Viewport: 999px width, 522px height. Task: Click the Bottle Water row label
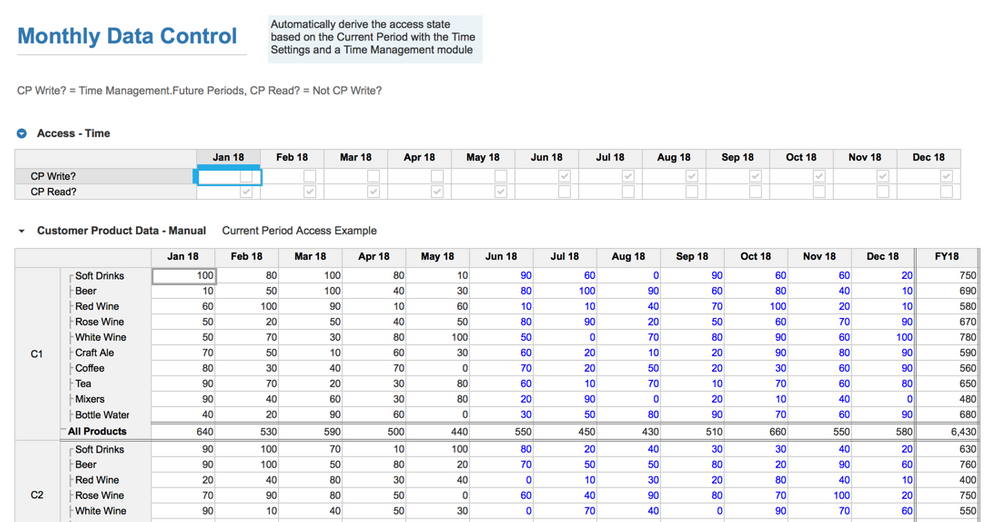pos(102,415)
